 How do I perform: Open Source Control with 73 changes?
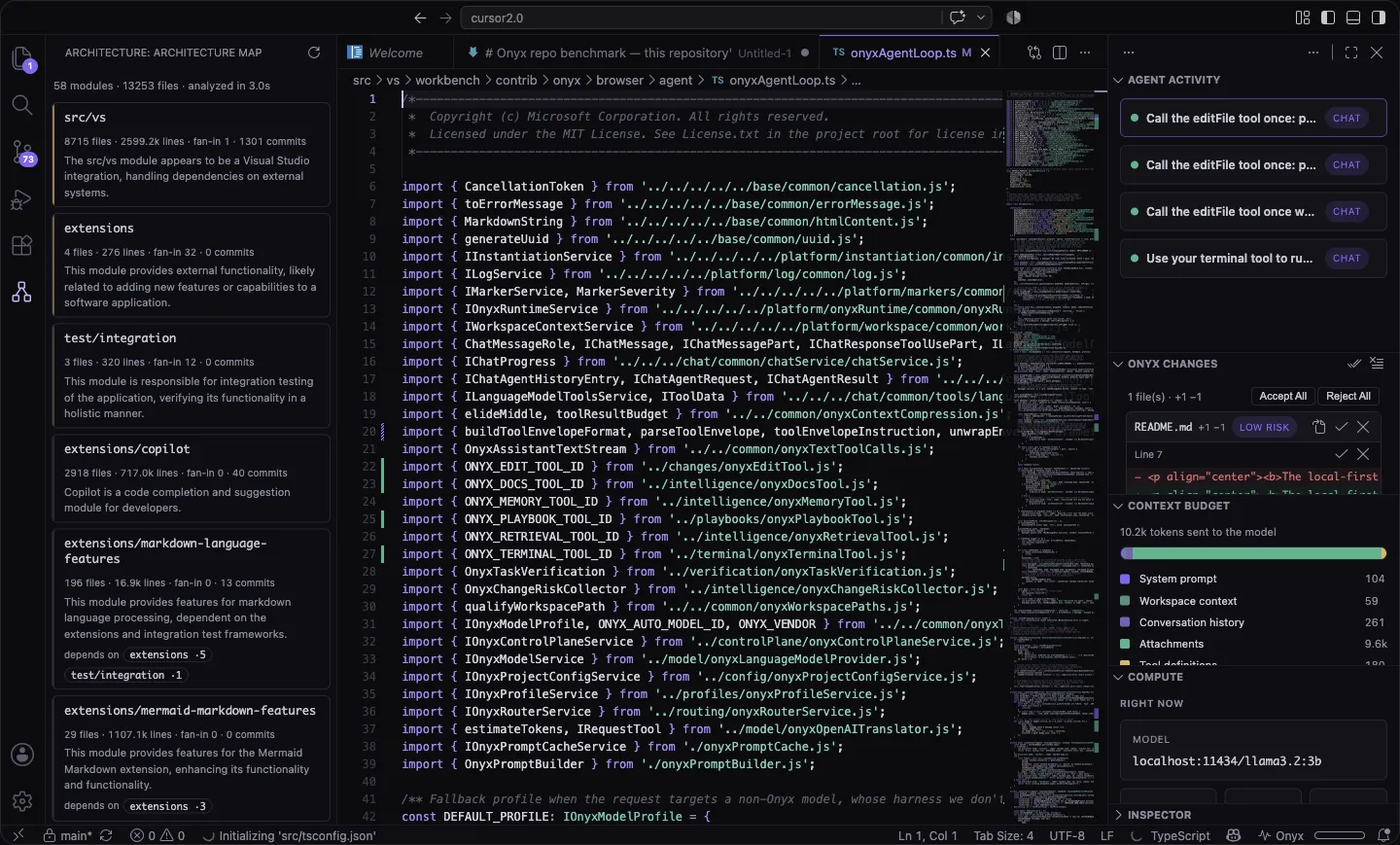[x=22, y=152]
